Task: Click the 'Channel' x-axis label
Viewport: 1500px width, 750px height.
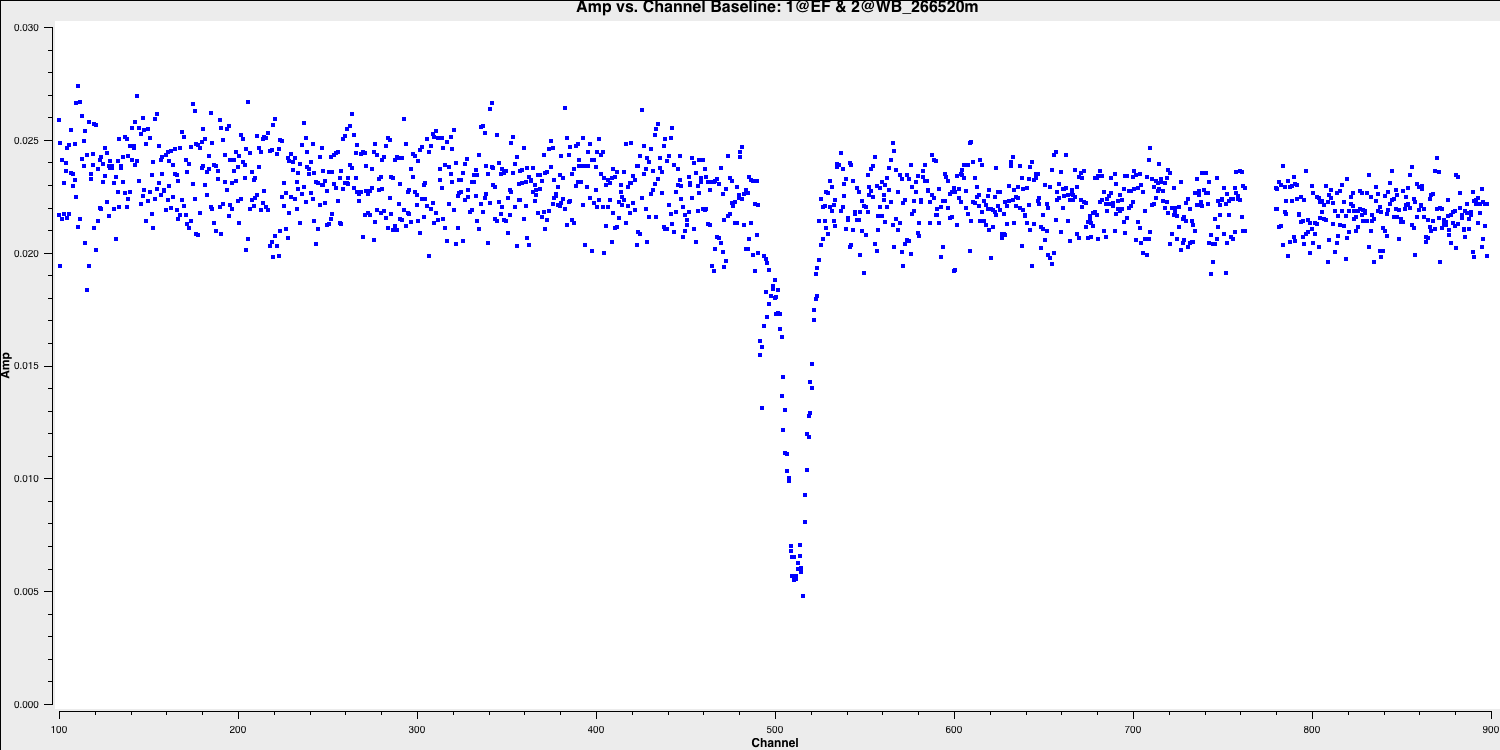Action: pyautogui.click(x=775, y=742)
